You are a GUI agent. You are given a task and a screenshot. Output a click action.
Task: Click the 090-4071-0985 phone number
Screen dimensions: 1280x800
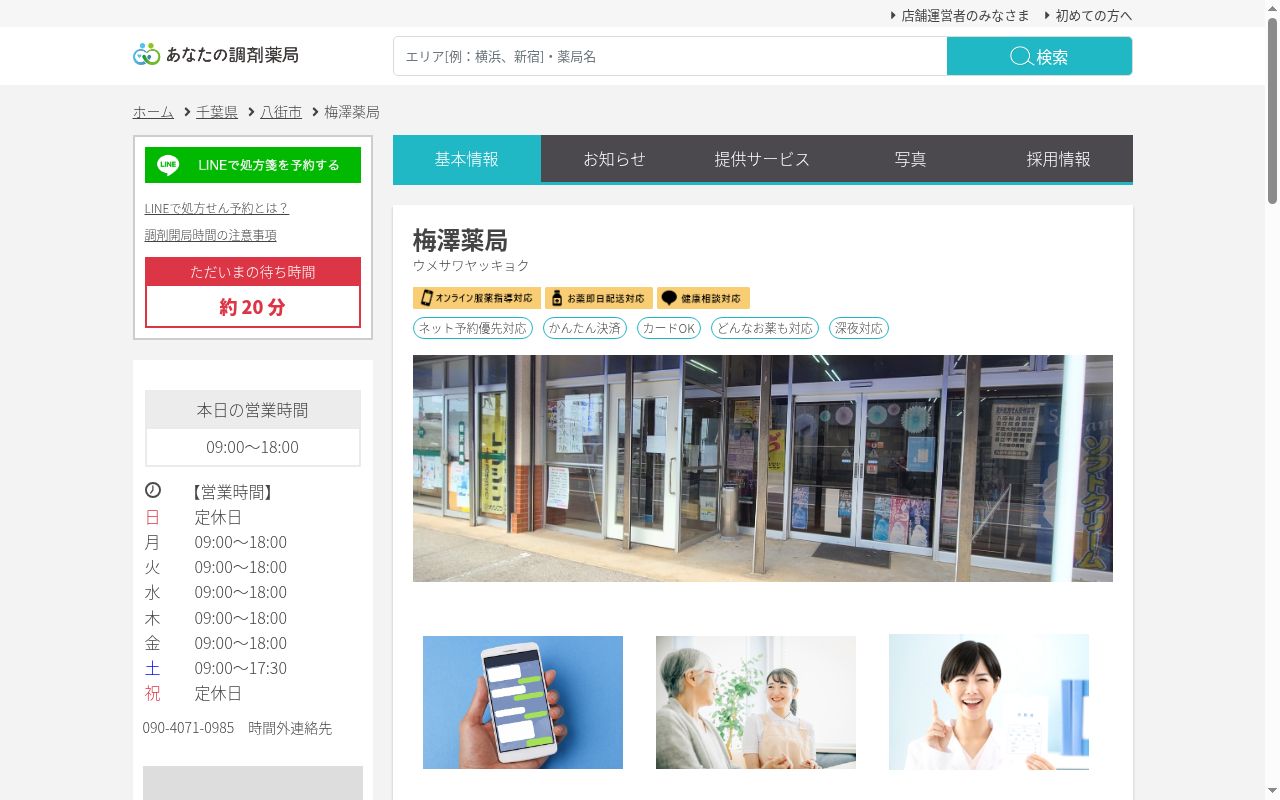188,728
